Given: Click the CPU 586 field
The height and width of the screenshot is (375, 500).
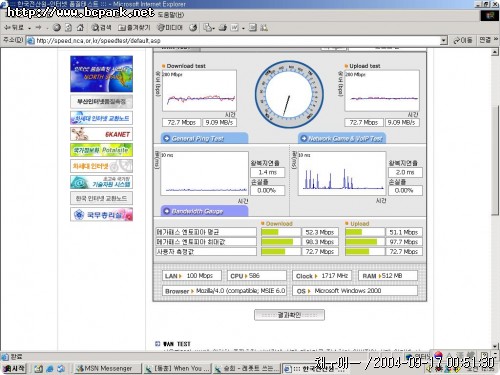Looking at the screenshot, I should point(257,276).
